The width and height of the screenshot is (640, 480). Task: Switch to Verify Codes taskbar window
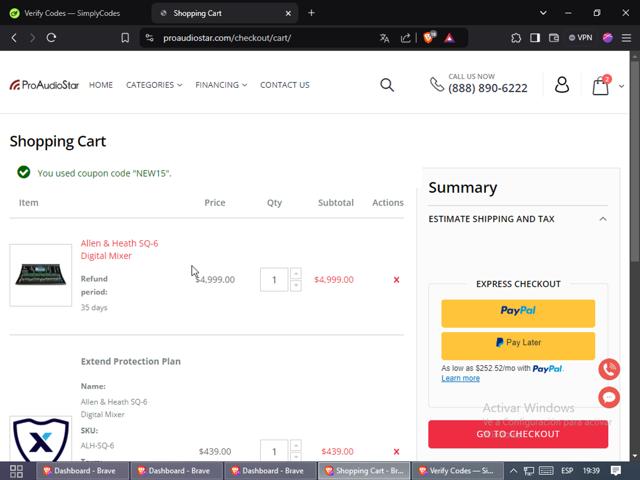pos(458,471)
